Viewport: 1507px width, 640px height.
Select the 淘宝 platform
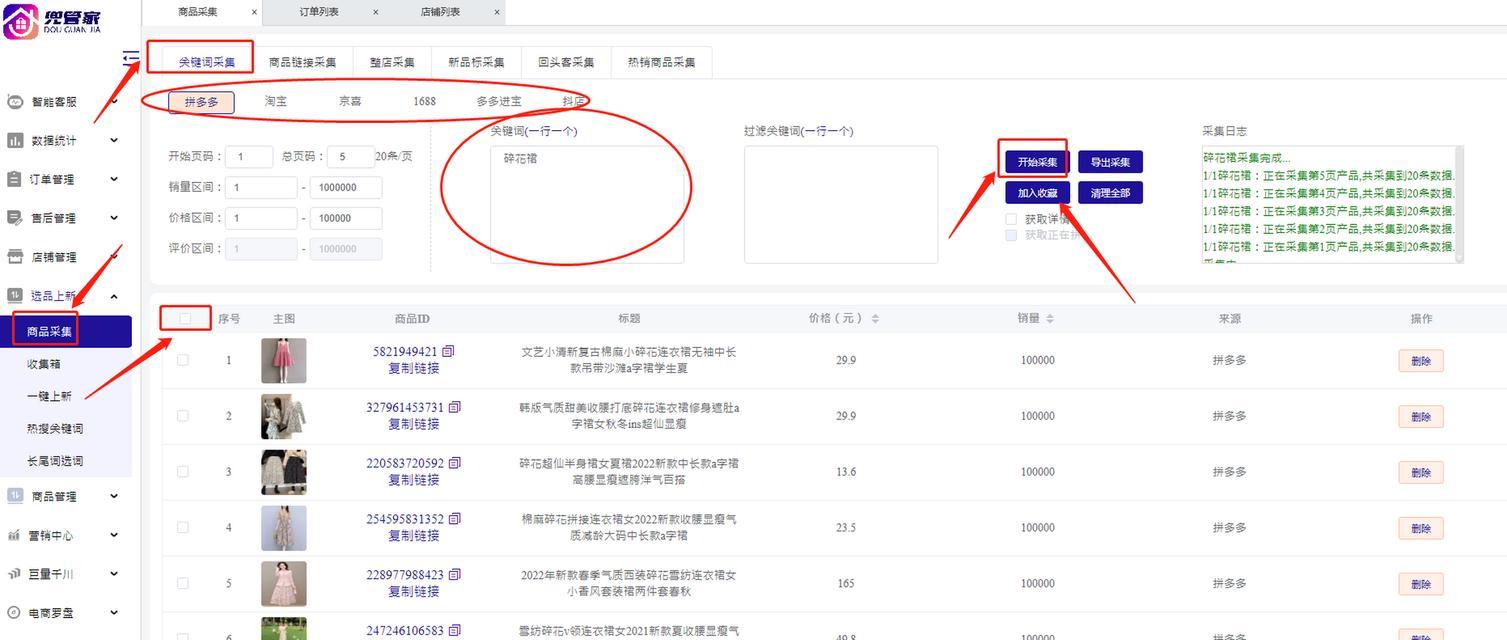click(276, 102)
